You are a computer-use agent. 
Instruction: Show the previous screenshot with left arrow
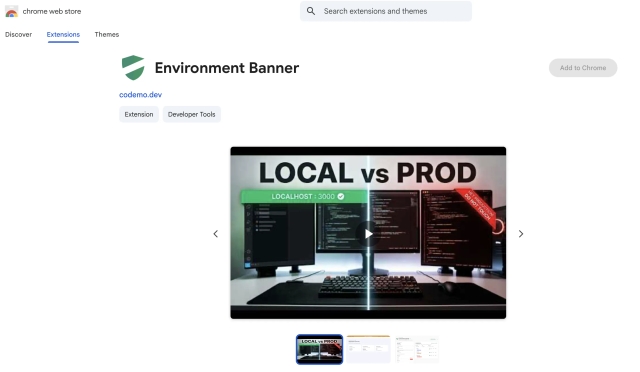[216, 234]
